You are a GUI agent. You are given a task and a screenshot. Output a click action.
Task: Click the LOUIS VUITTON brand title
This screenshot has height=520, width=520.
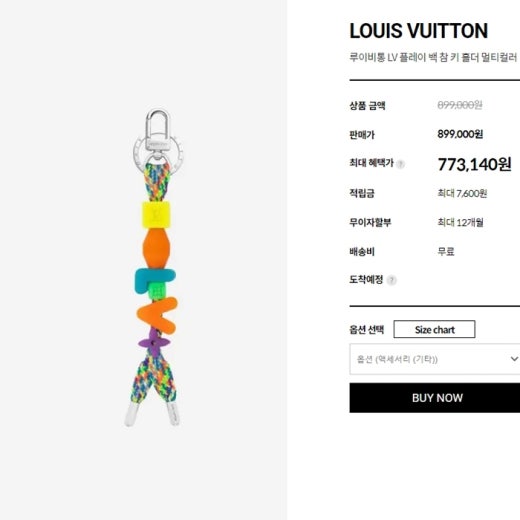pos(419,31)
